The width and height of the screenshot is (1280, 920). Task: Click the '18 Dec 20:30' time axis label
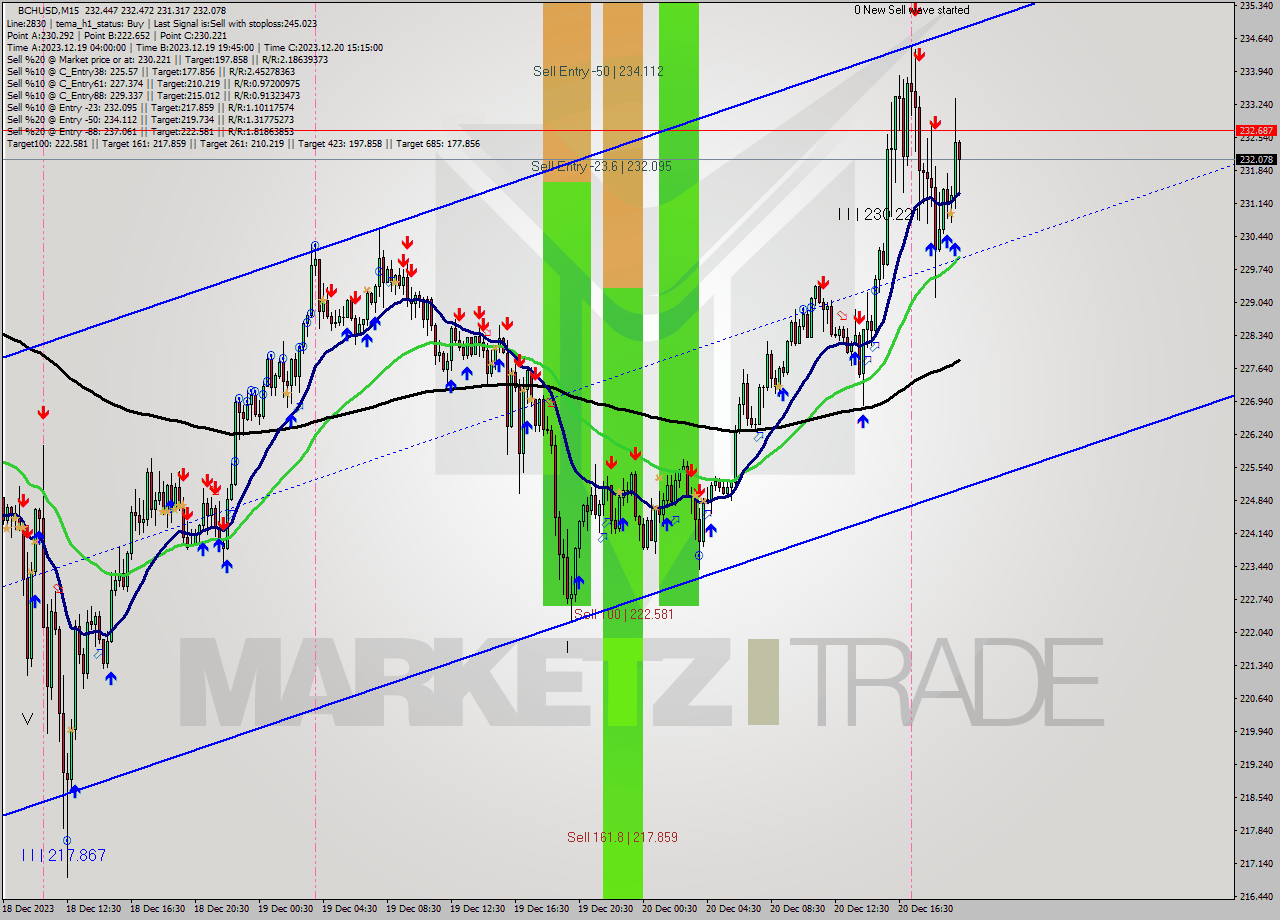pyautogui.click(x=221, y=909)
